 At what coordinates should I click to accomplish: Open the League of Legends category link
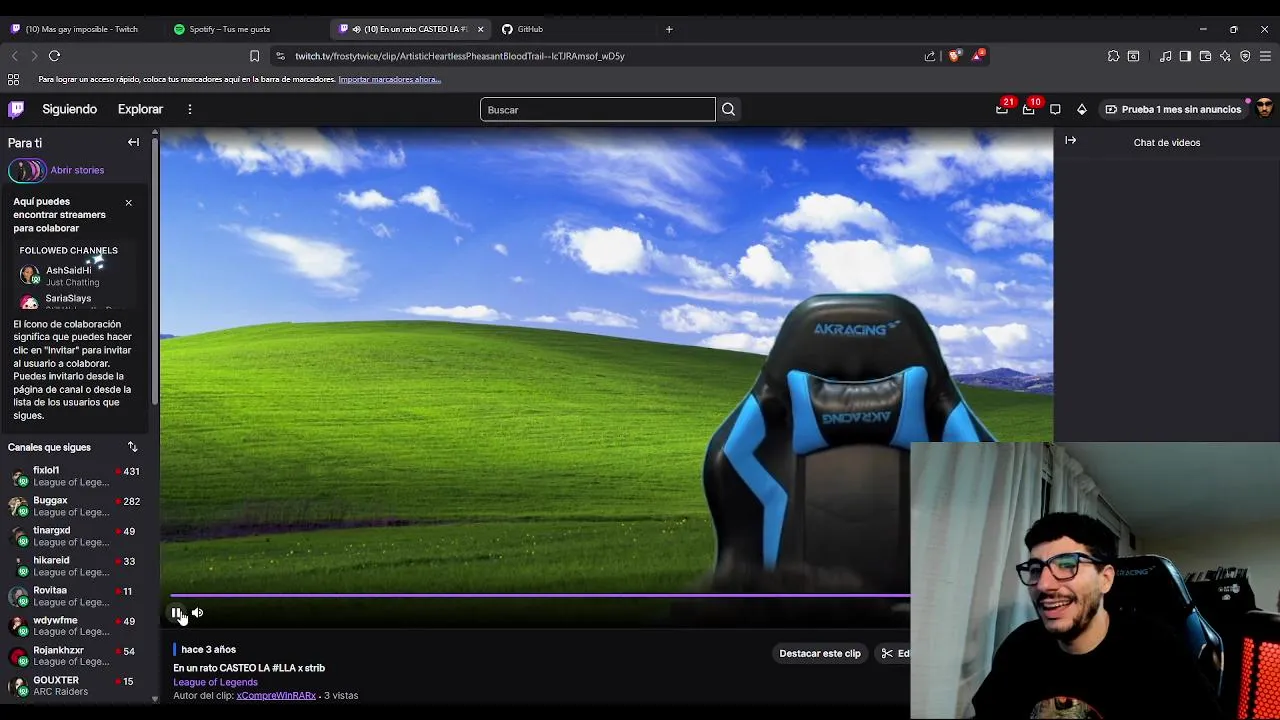[215, 682]
